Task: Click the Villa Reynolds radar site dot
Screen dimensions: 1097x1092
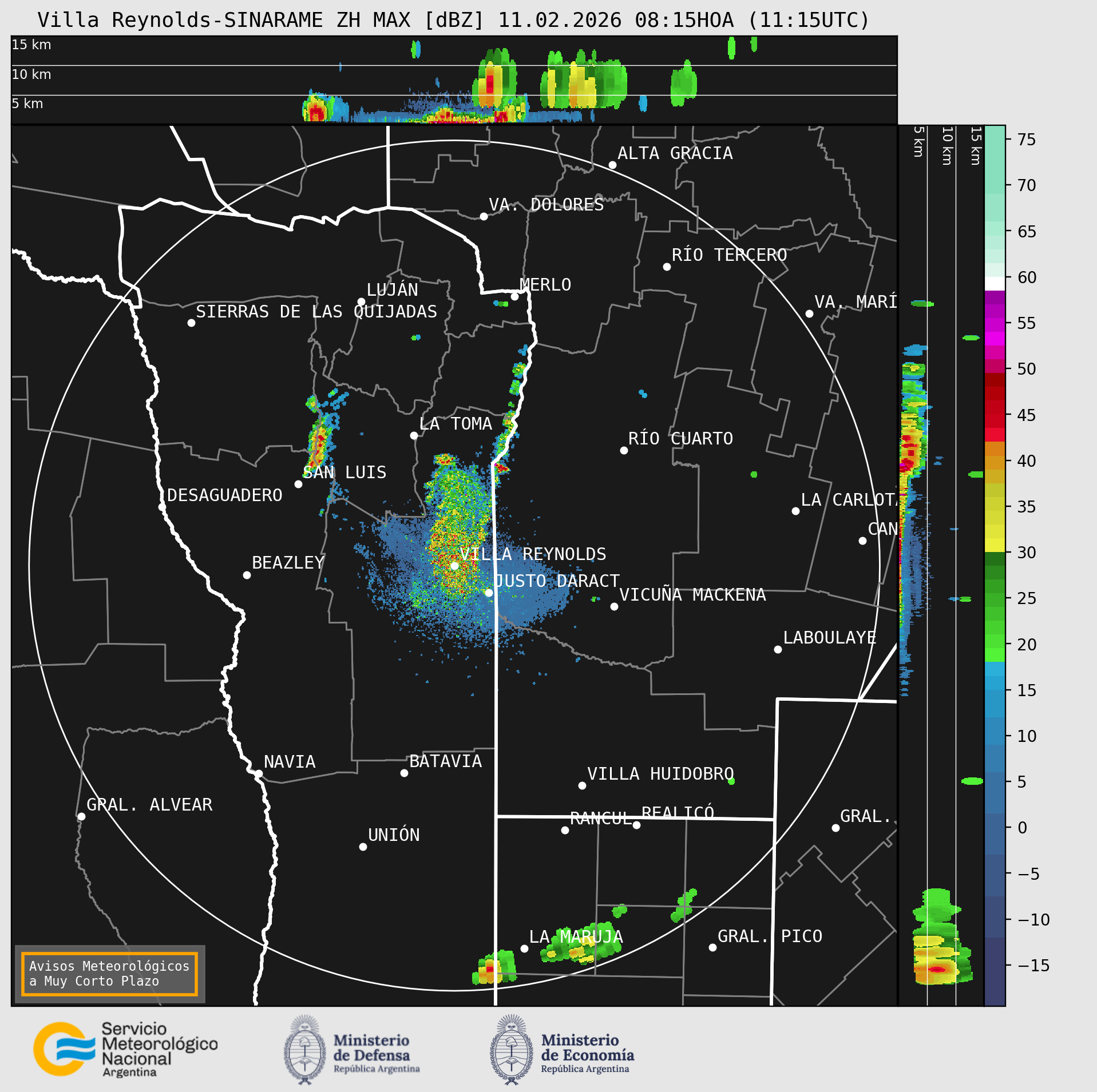Action: coord(454,566)
